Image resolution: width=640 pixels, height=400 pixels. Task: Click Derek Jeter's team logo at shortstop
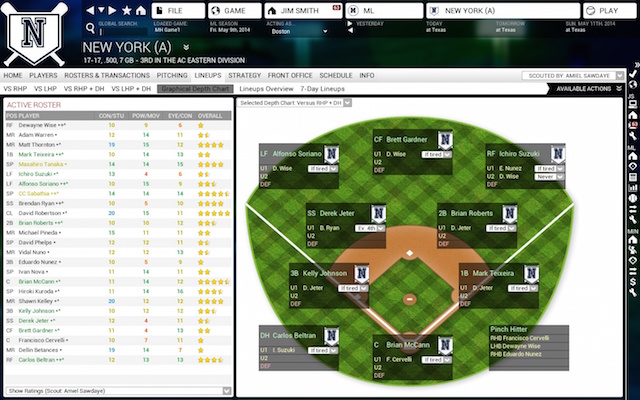click(379, 215)
